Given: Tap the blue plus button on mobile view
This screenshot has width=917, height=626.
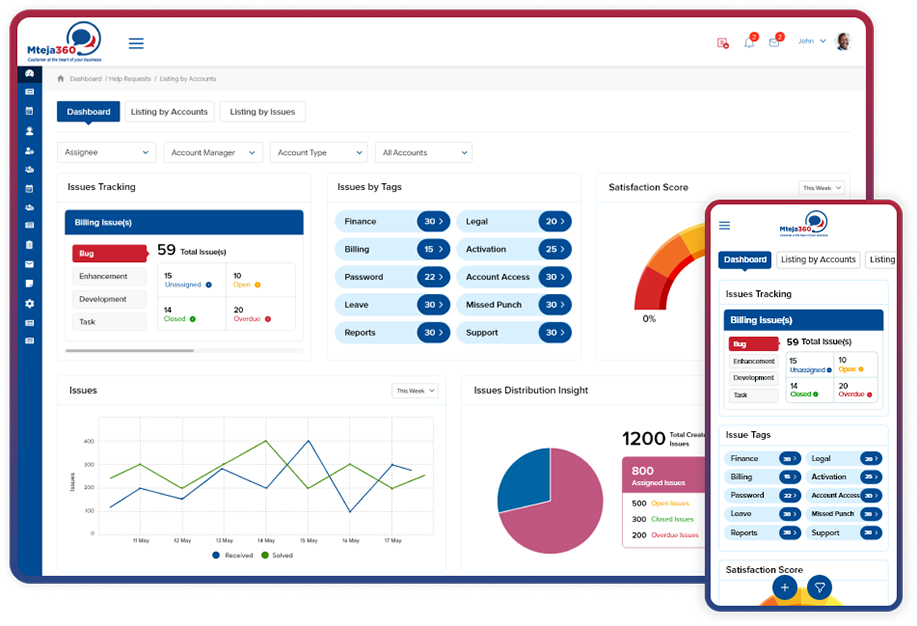Looking at the screenshot, I should click(x=785, y=588).
